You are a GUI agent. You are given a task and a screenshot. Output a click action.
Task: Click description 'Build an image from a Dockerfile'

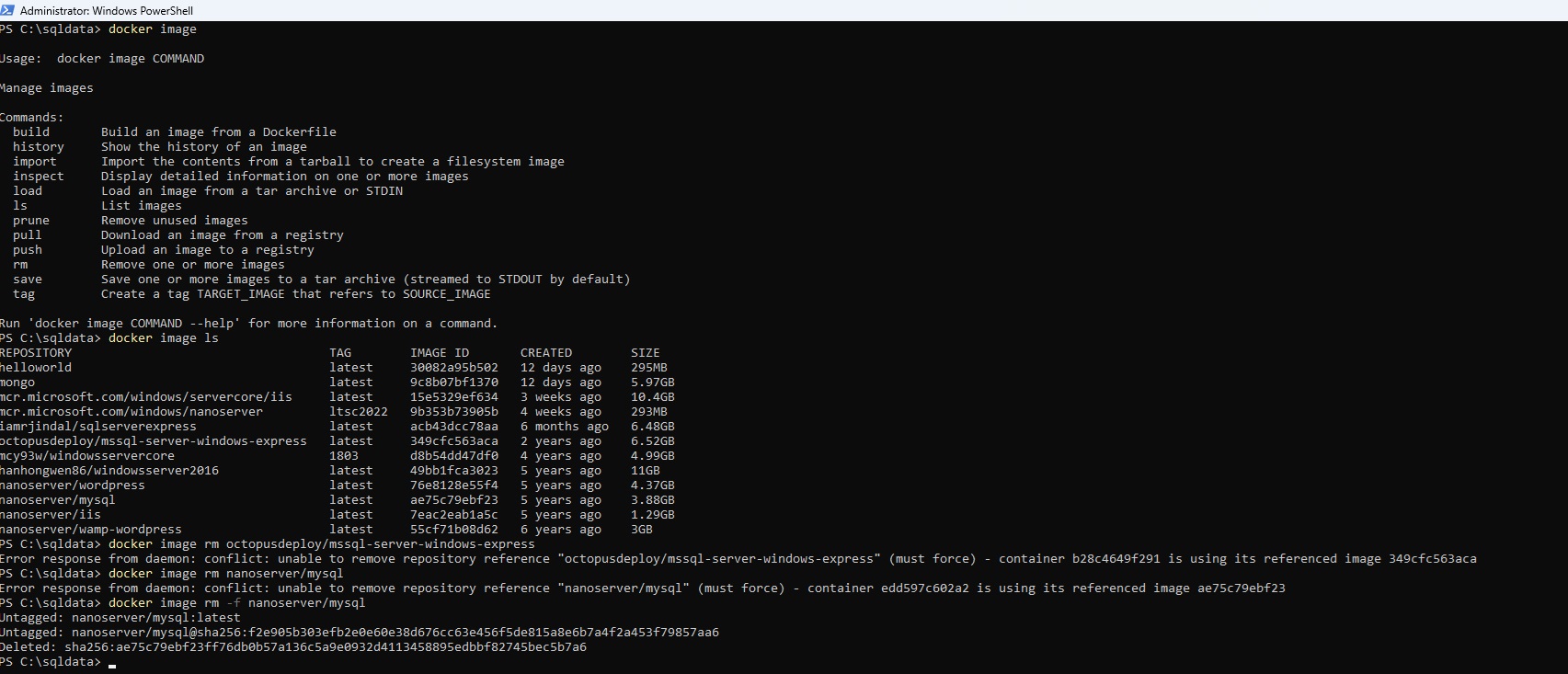tap(219, 132)
